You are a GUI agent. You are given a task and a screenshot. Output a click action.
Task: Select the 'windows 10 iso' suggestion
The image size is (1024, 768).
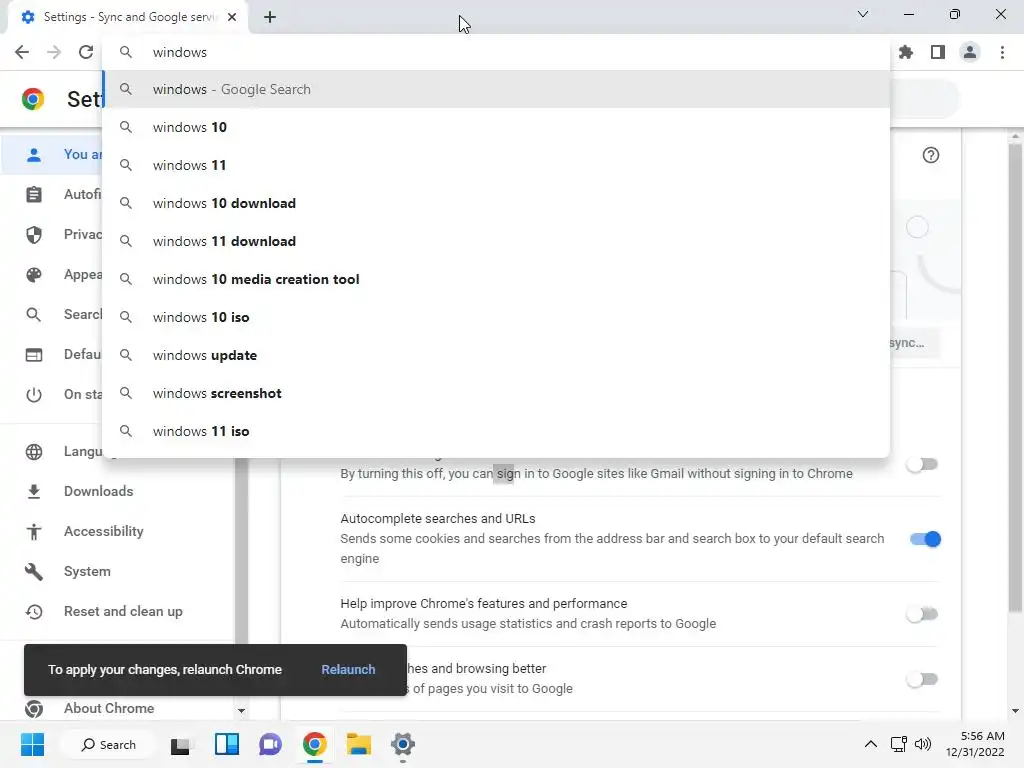(496, 317)
